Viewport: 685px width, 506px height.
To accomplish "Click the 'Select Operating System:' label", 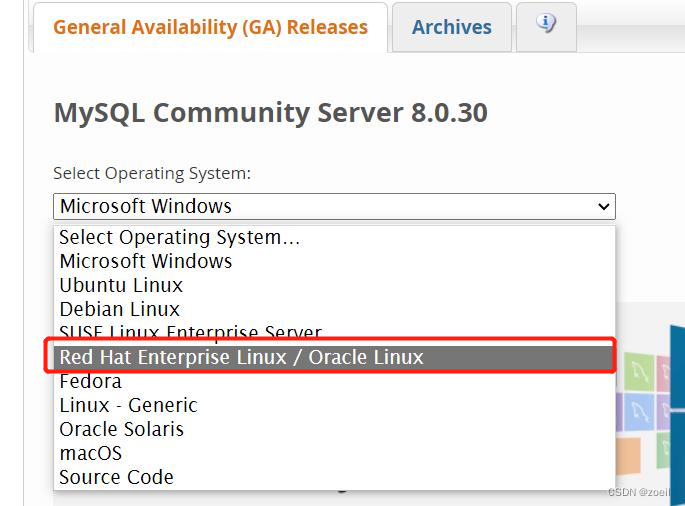I will (152, 173).
